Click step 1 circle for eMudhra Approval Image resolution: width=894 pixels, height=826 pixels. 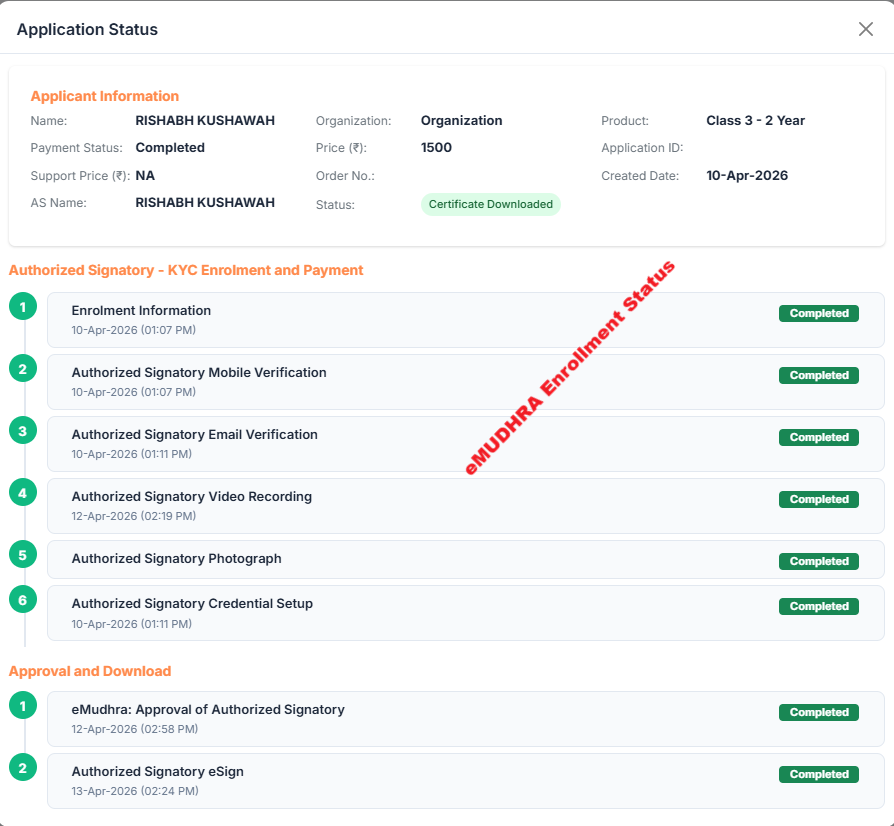tap(23, 706)
